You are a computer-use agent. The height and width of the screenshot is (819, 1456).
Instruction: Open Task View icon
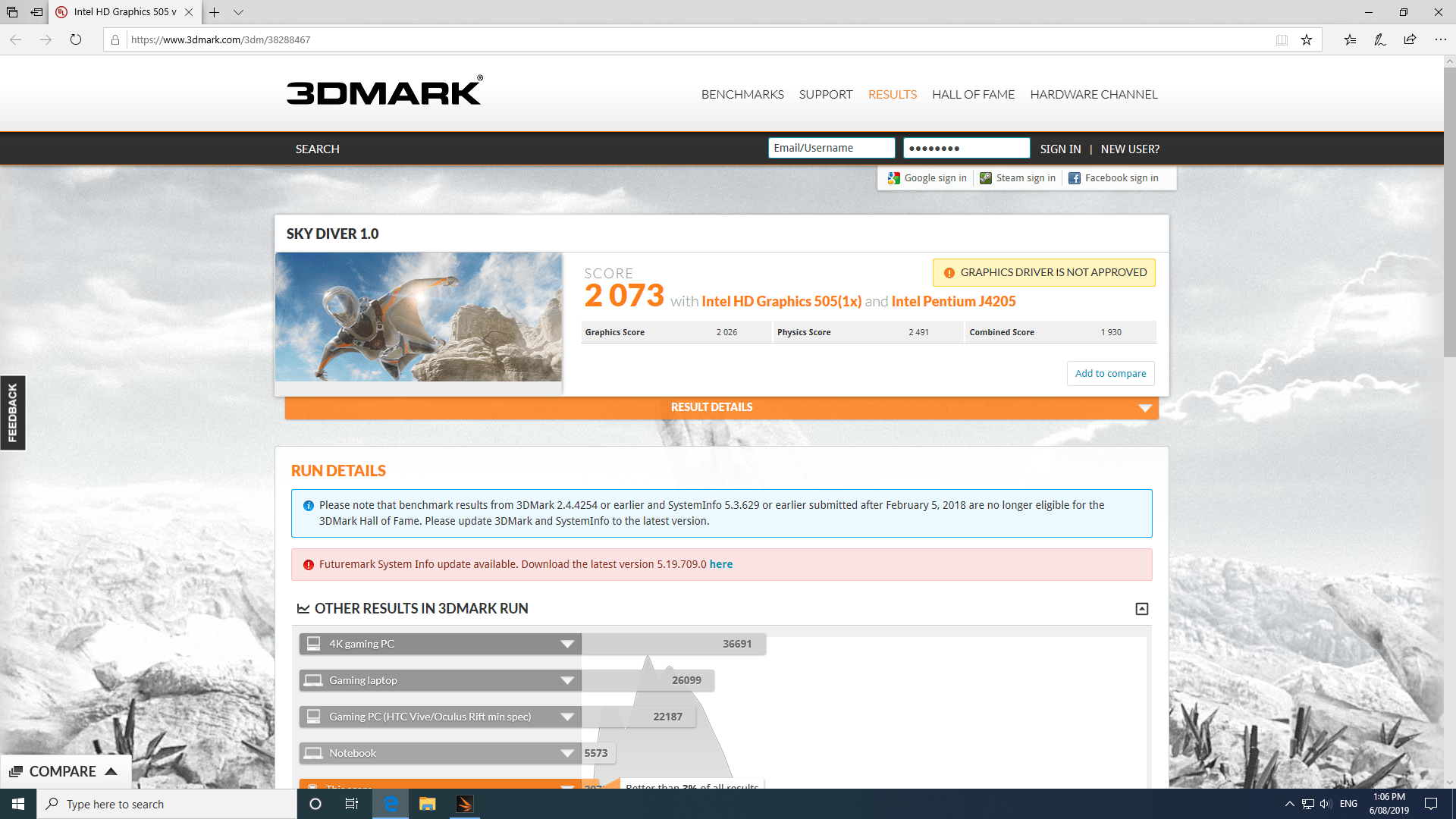point(352,804)
